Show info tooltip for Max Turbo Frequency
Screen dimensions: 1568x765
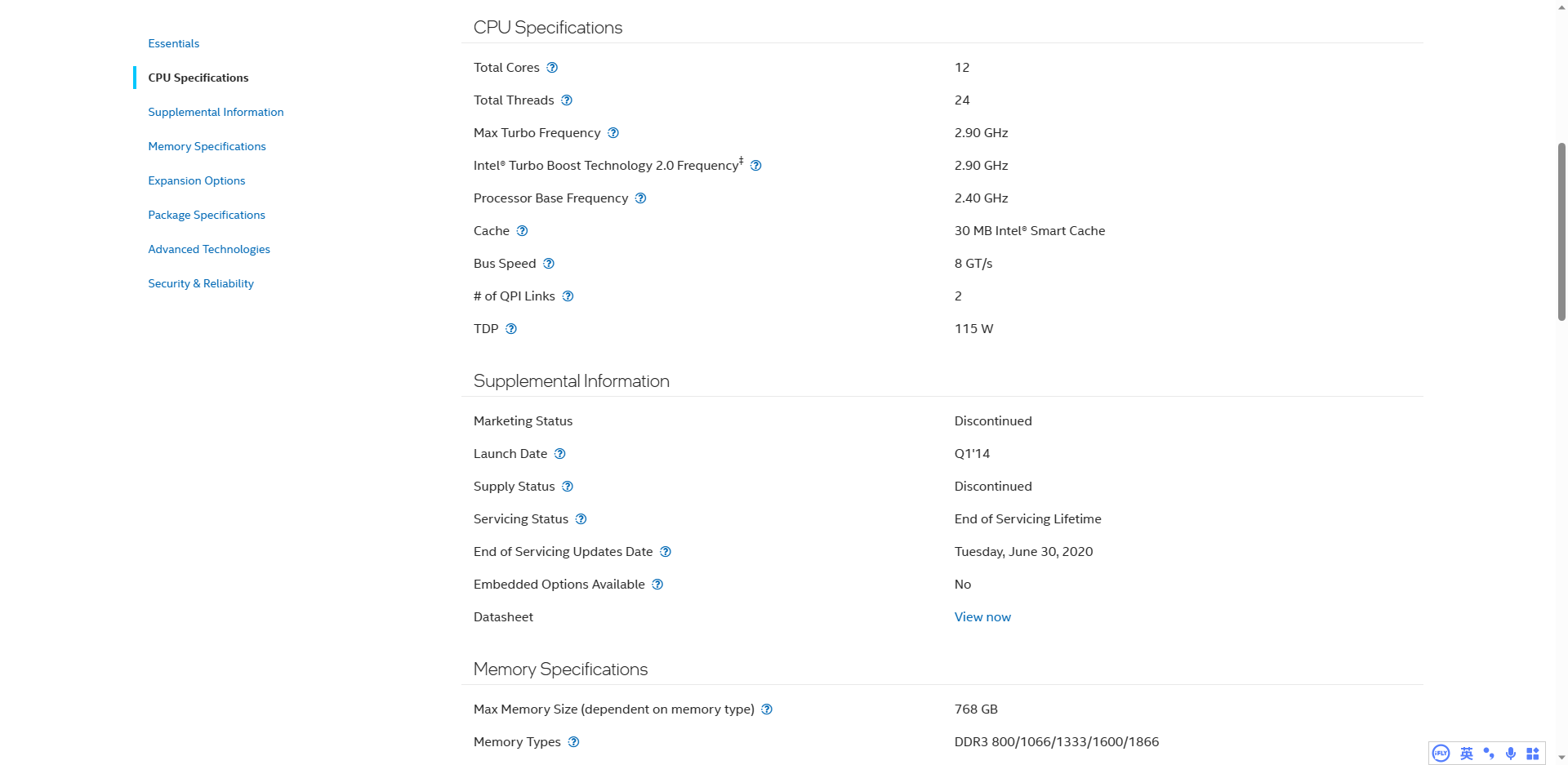tap(613, 133)
